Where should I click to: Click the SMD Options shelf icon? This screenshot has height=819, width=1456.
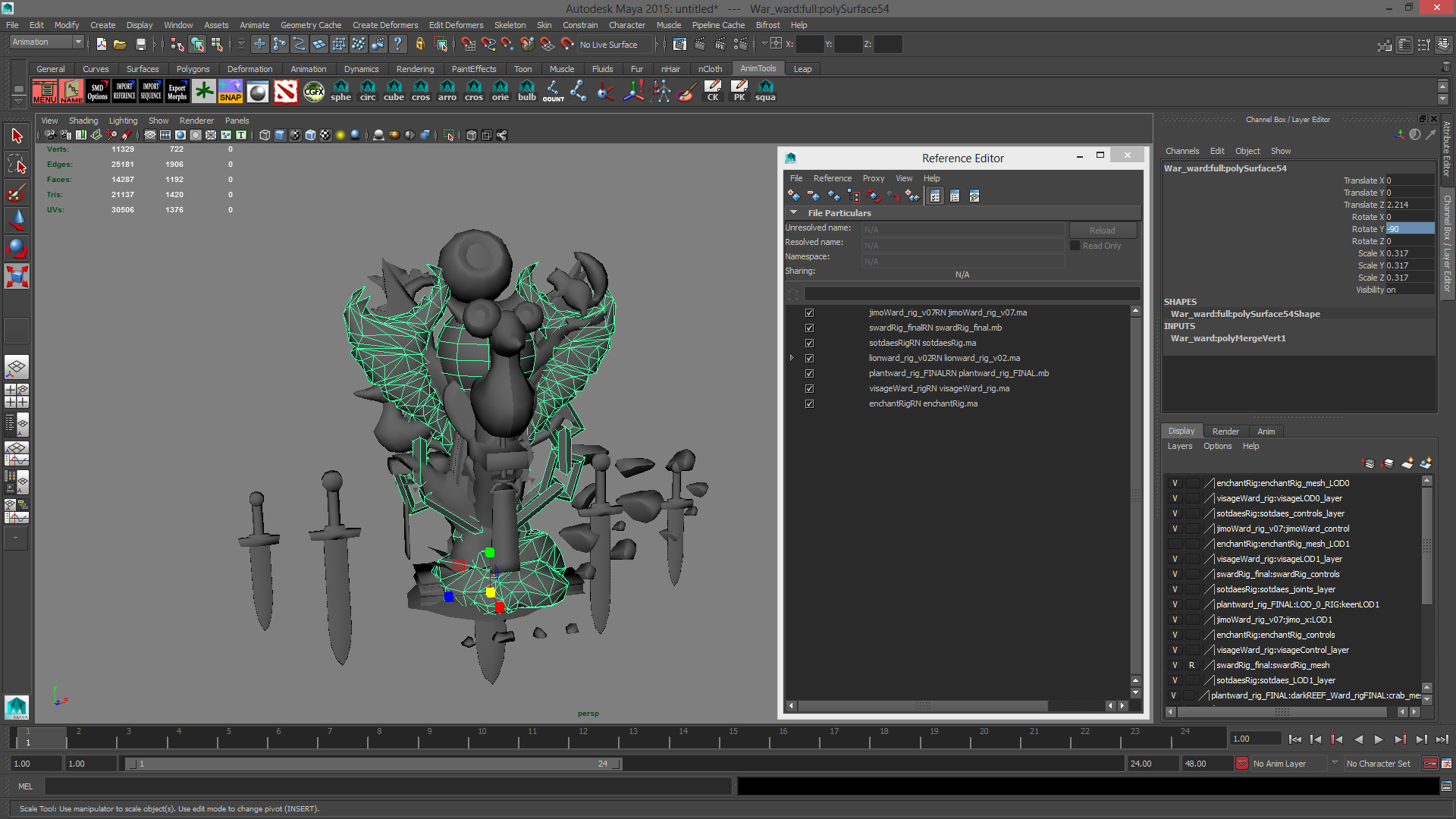pyautogui.click(x=97, y=92)
